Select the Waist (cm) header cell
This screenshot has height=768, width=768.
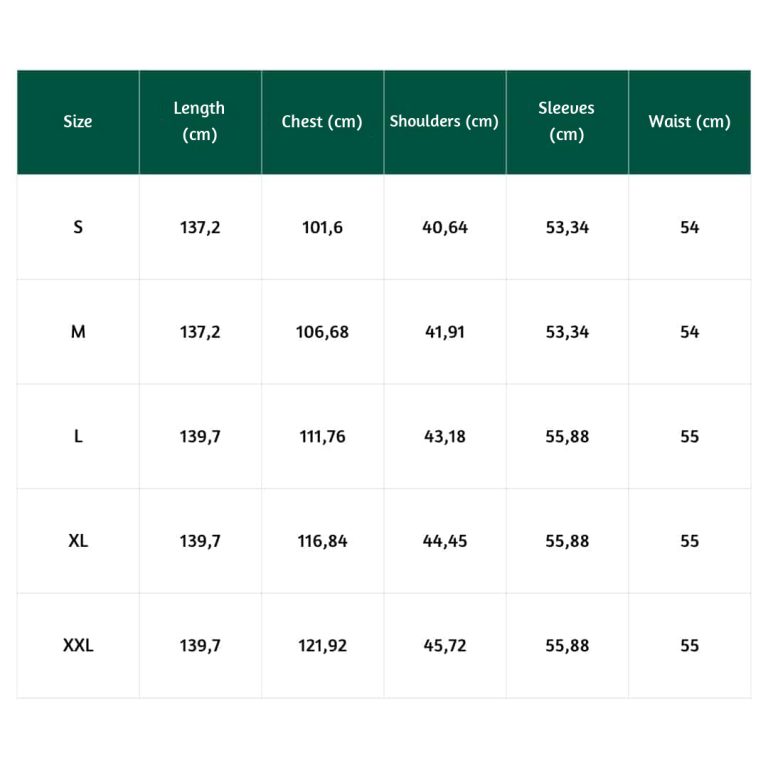coord(690,121)
